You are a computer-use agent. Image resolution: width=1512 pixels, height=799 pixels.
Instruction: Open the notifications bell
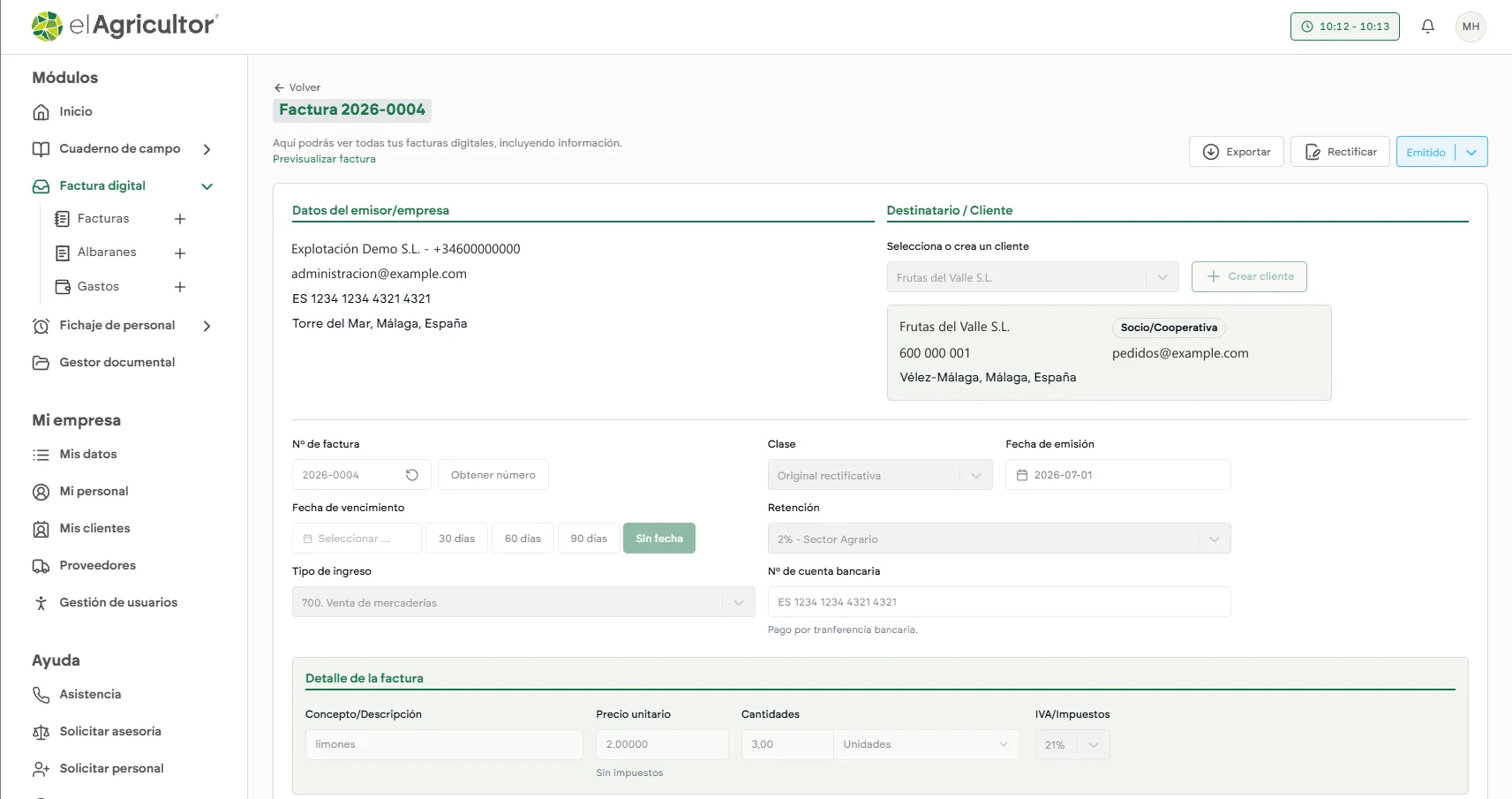coord(1427,26)
